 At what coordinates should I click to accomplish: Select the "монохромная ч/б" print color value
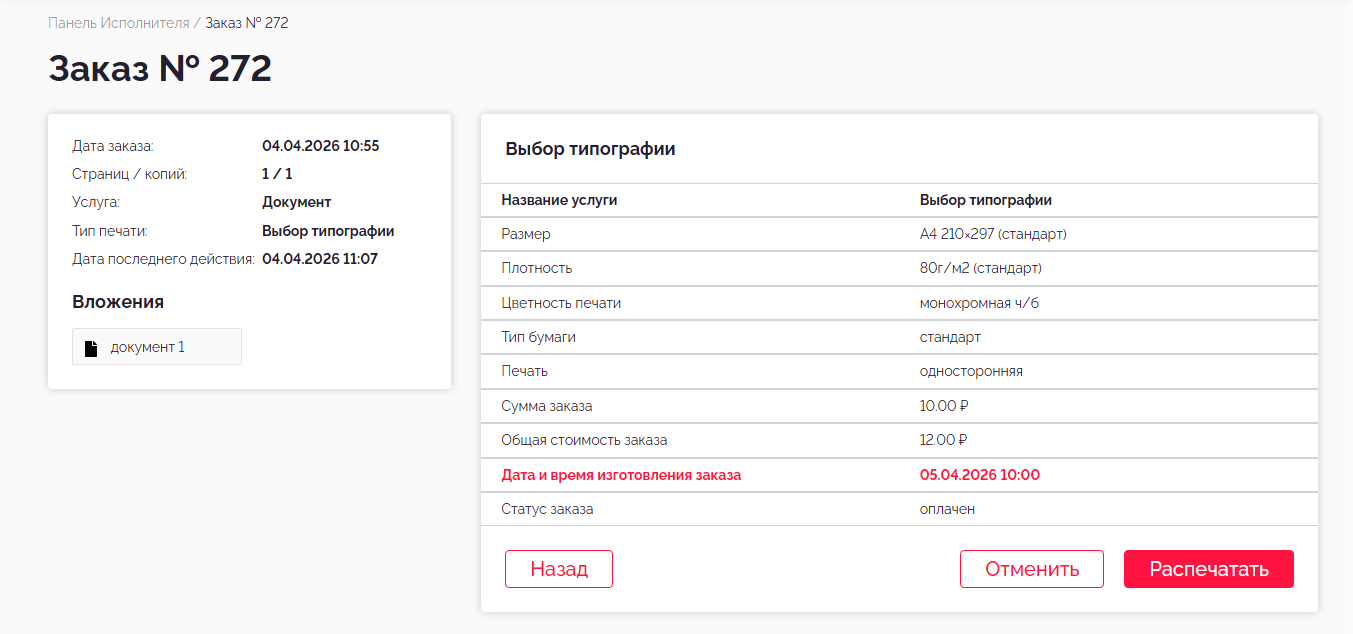coord(979,303)
